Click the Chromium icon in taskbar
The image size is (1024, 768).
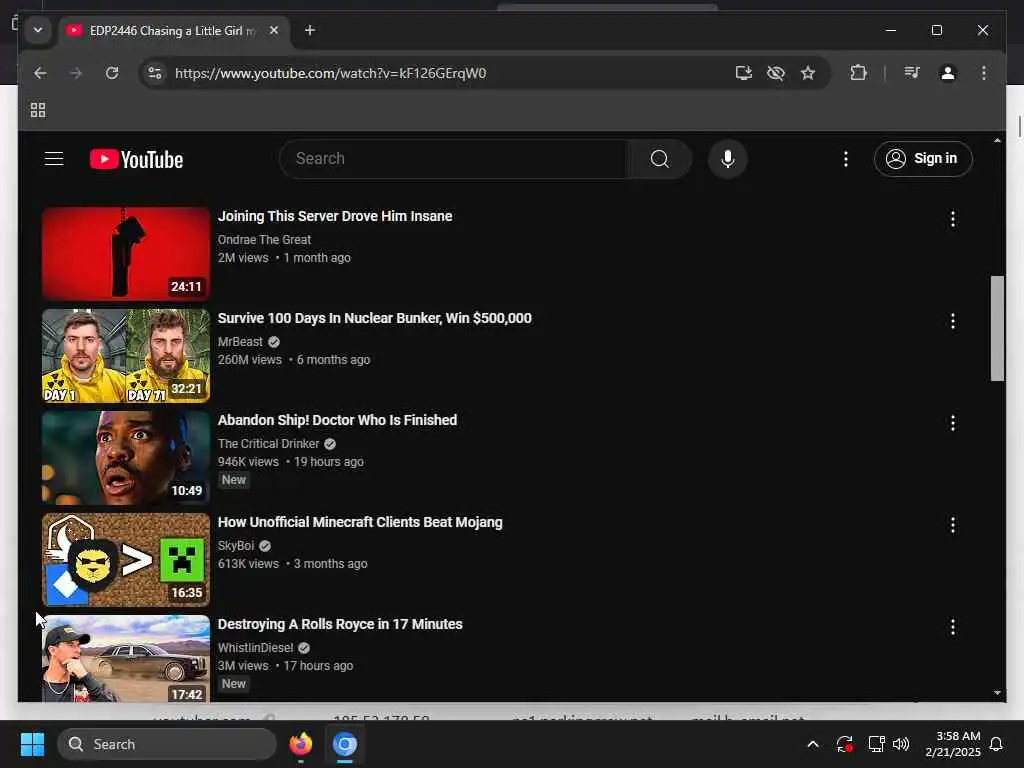coord(345,744)
